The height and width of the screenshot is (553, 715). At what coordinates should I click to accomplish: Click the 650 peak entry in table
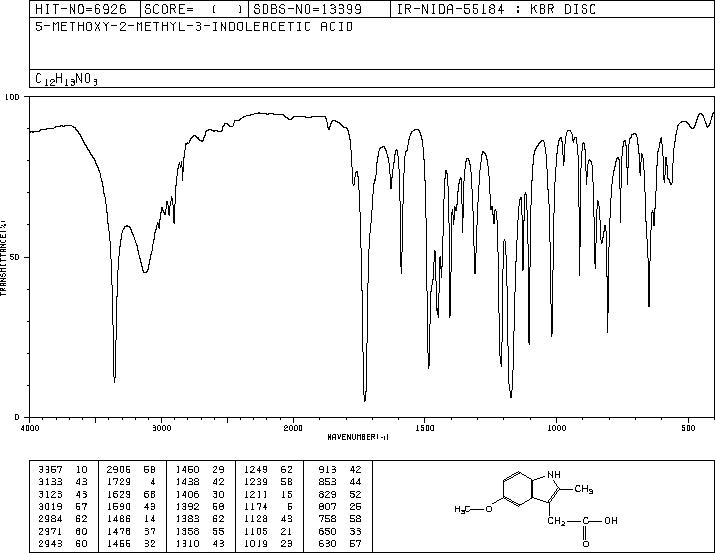point(340,531)
